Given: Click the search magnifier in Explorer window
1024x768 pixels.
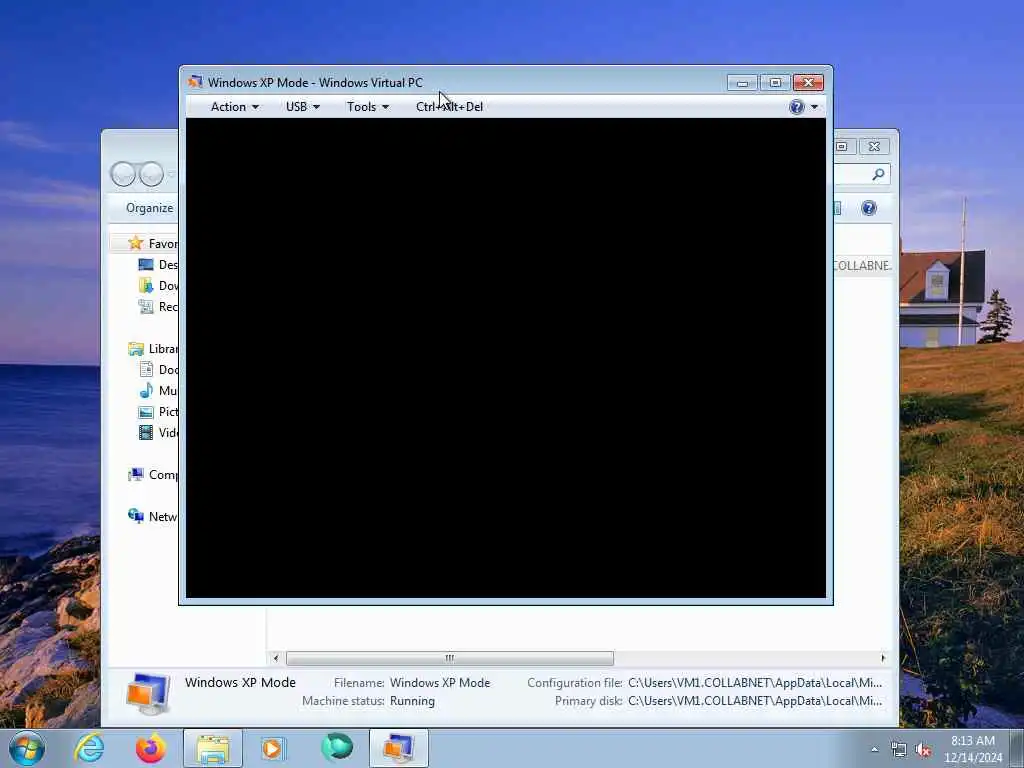Looking at the screenshot, I should (x=878, y=174).
